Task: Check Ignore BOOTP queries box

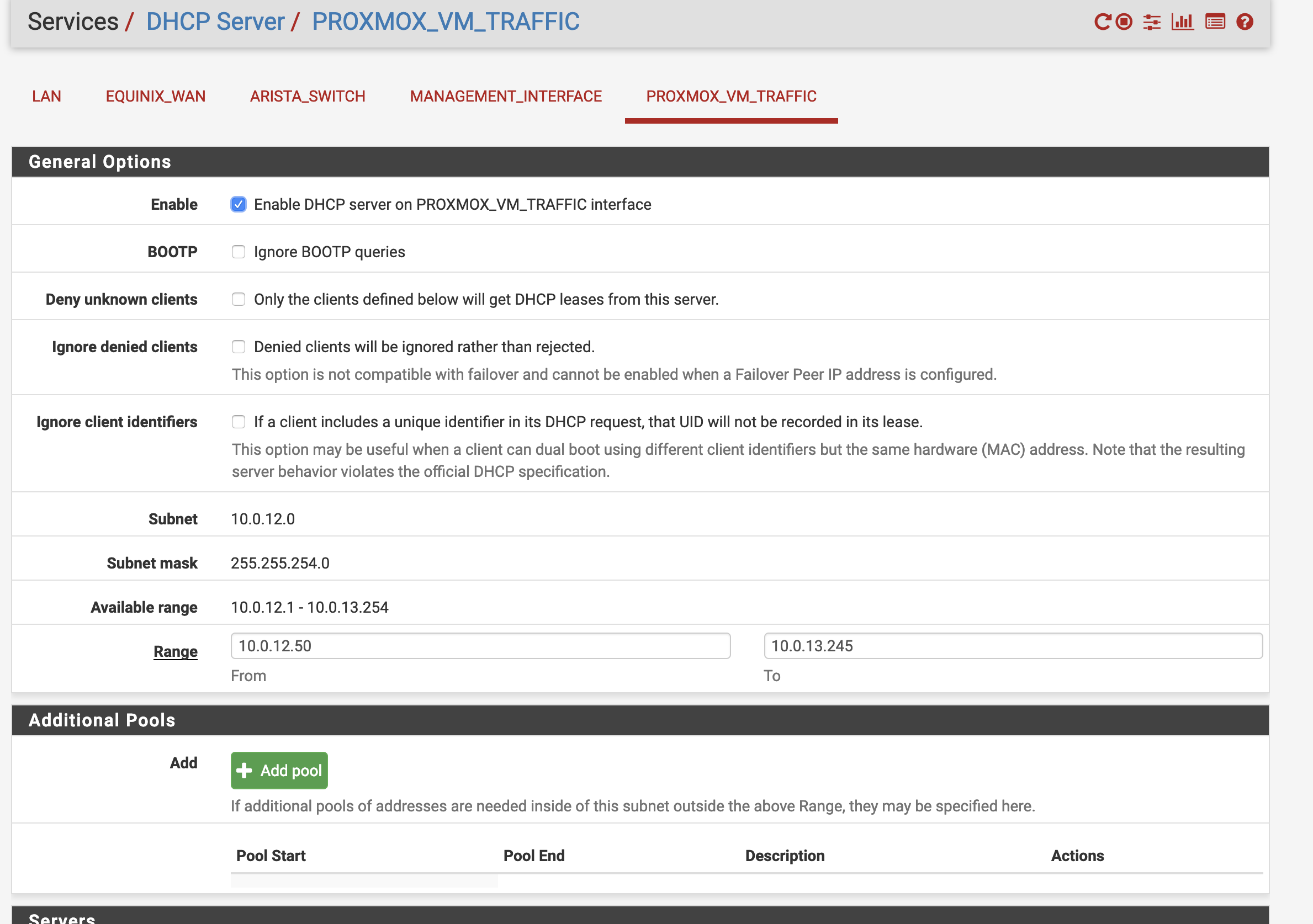Action: click(239, 252)
